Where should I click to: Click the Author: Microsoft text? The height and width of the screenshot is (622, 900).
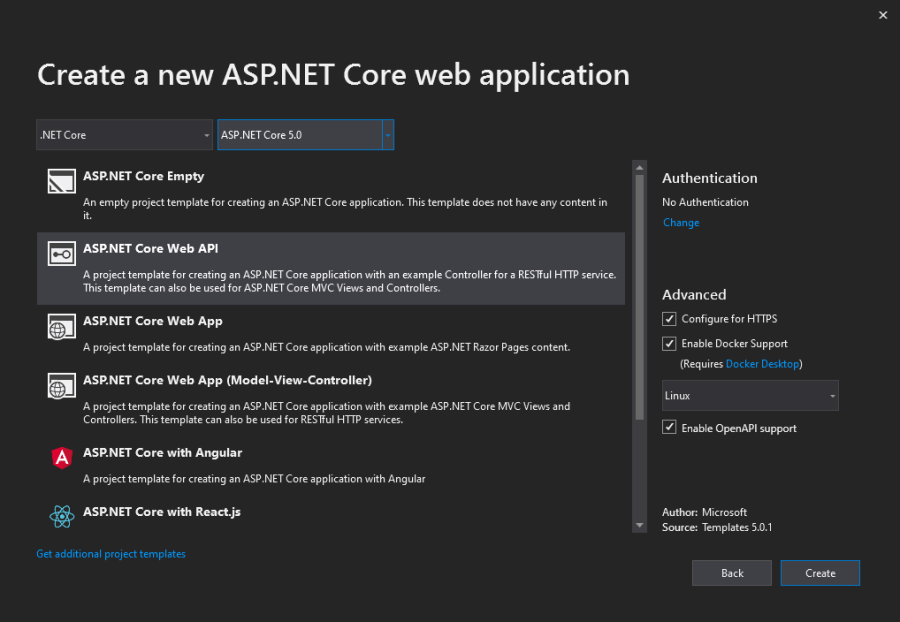pyautogui.click(x=704, y=512)
